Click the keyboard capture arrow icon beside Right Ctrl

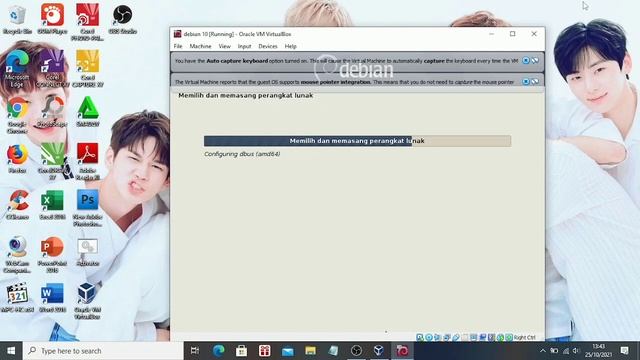click(x=509, y=337)
